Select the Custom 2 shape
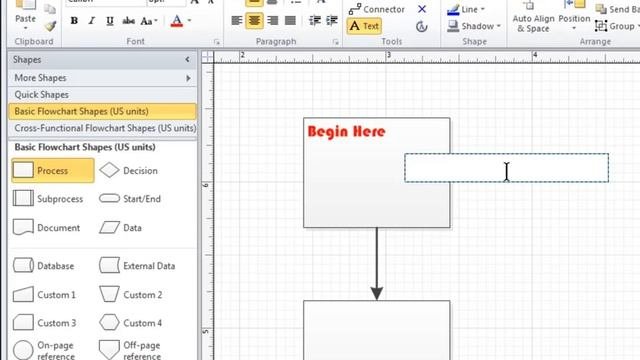The image size is (640, 360). click(131, 294)
